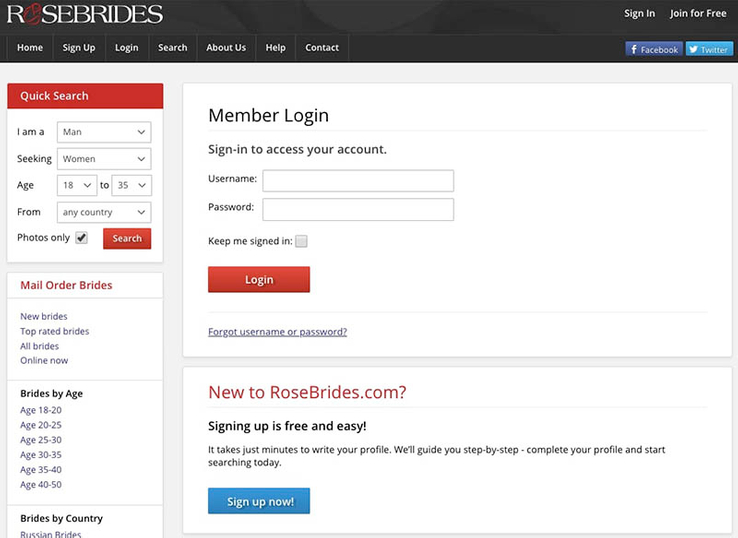Open the maximum age 35 dropdown

pos(131,185)
